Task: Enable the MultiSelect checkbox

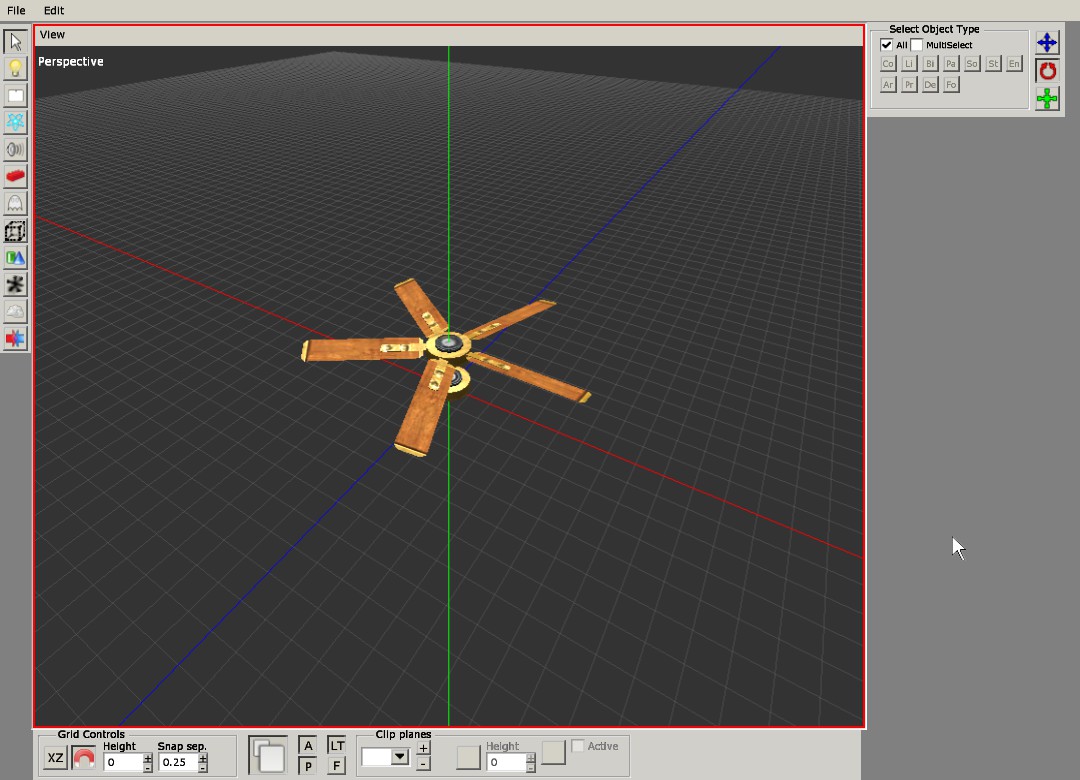Action: [916, 45]
